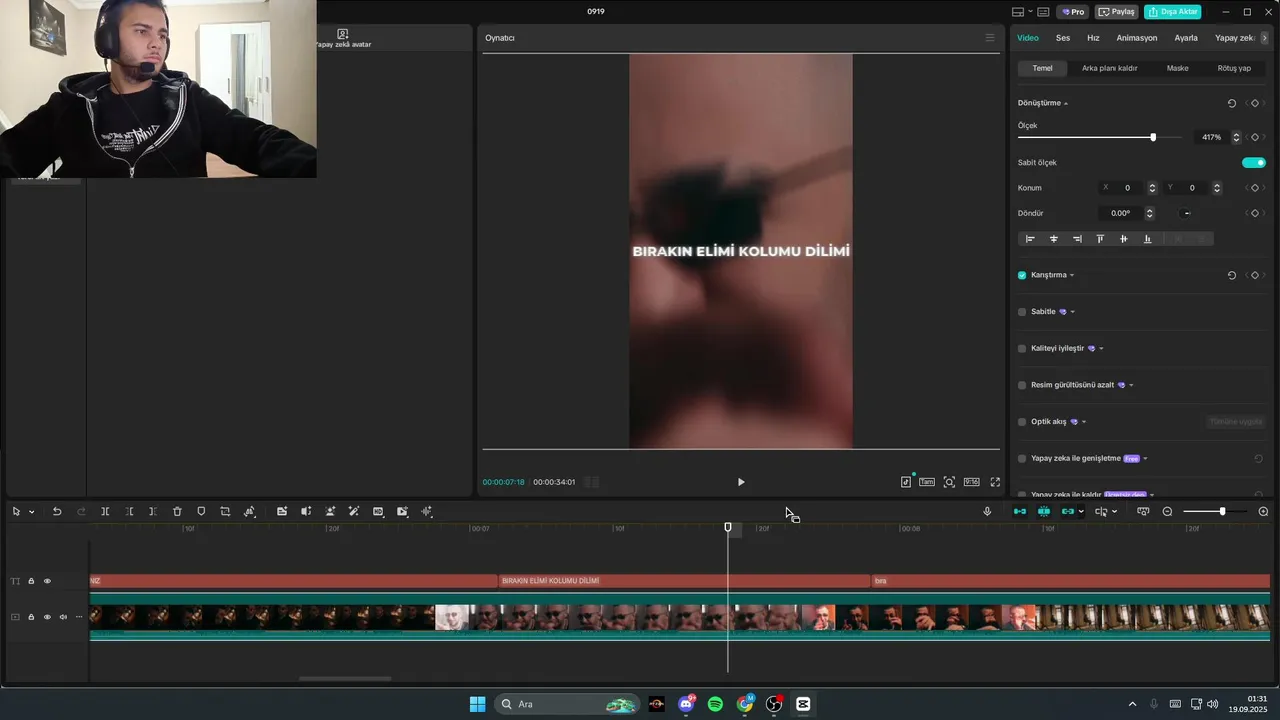Click the undo arrow in timeline toolbar
This screenshot has height=720, width=1280.
click(57, 511)
